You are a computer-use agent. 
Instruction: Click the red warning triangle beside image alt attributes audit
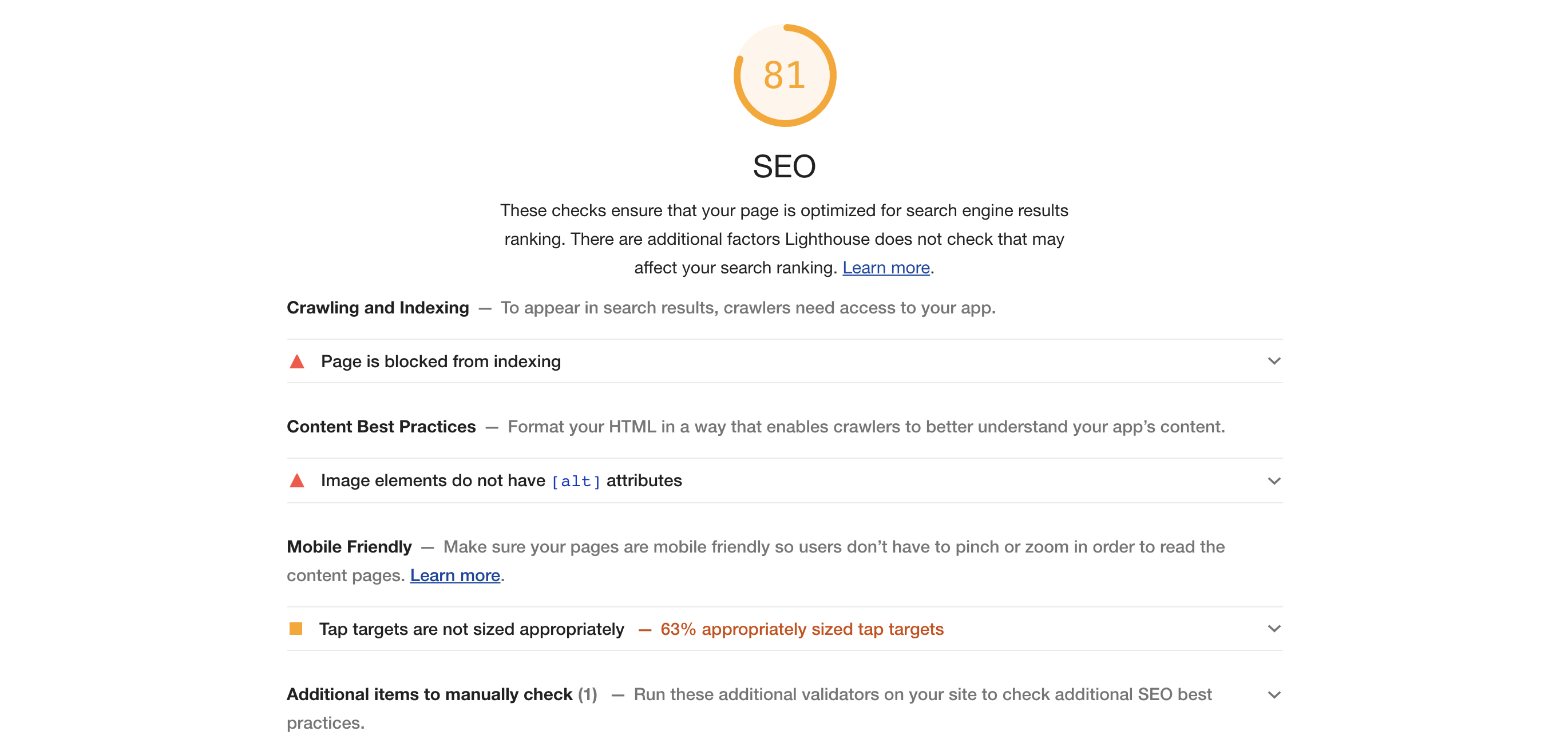(297, 481)
